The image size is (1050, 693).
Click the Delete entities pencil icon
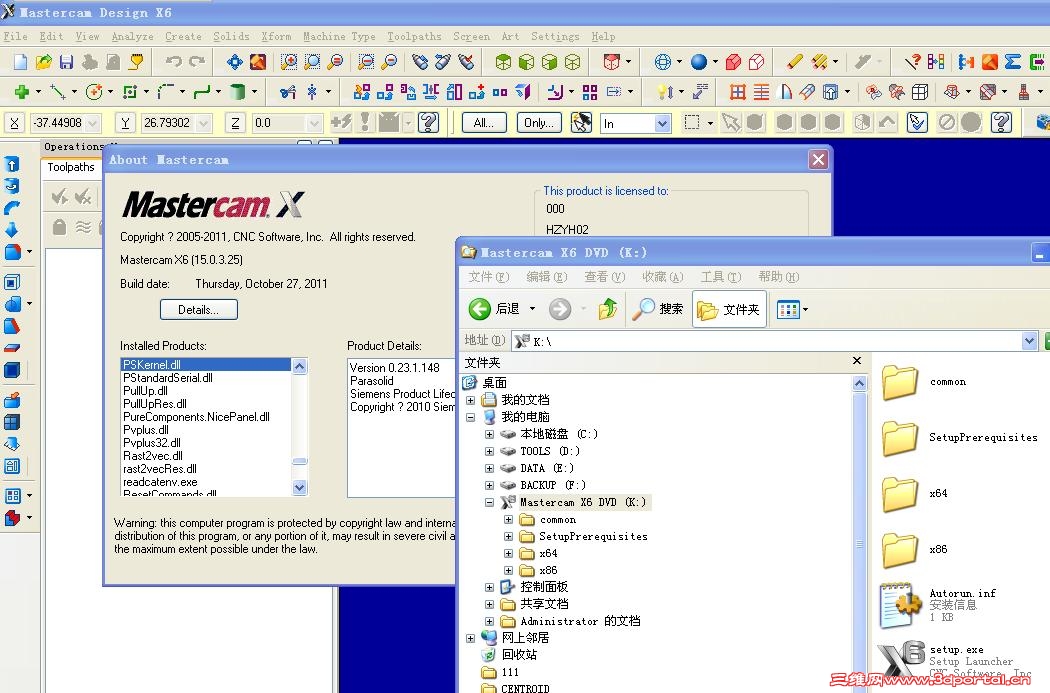pyautogui.click(x=795, y=62)
